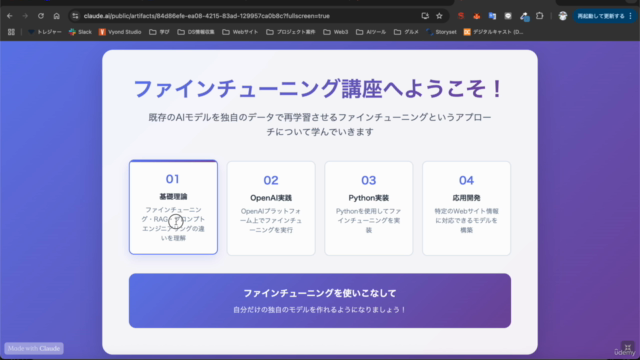This screenshot has height=360, width=640.
Task: Bookmark this page with the star icon
Action: click(x=439, y=16)
